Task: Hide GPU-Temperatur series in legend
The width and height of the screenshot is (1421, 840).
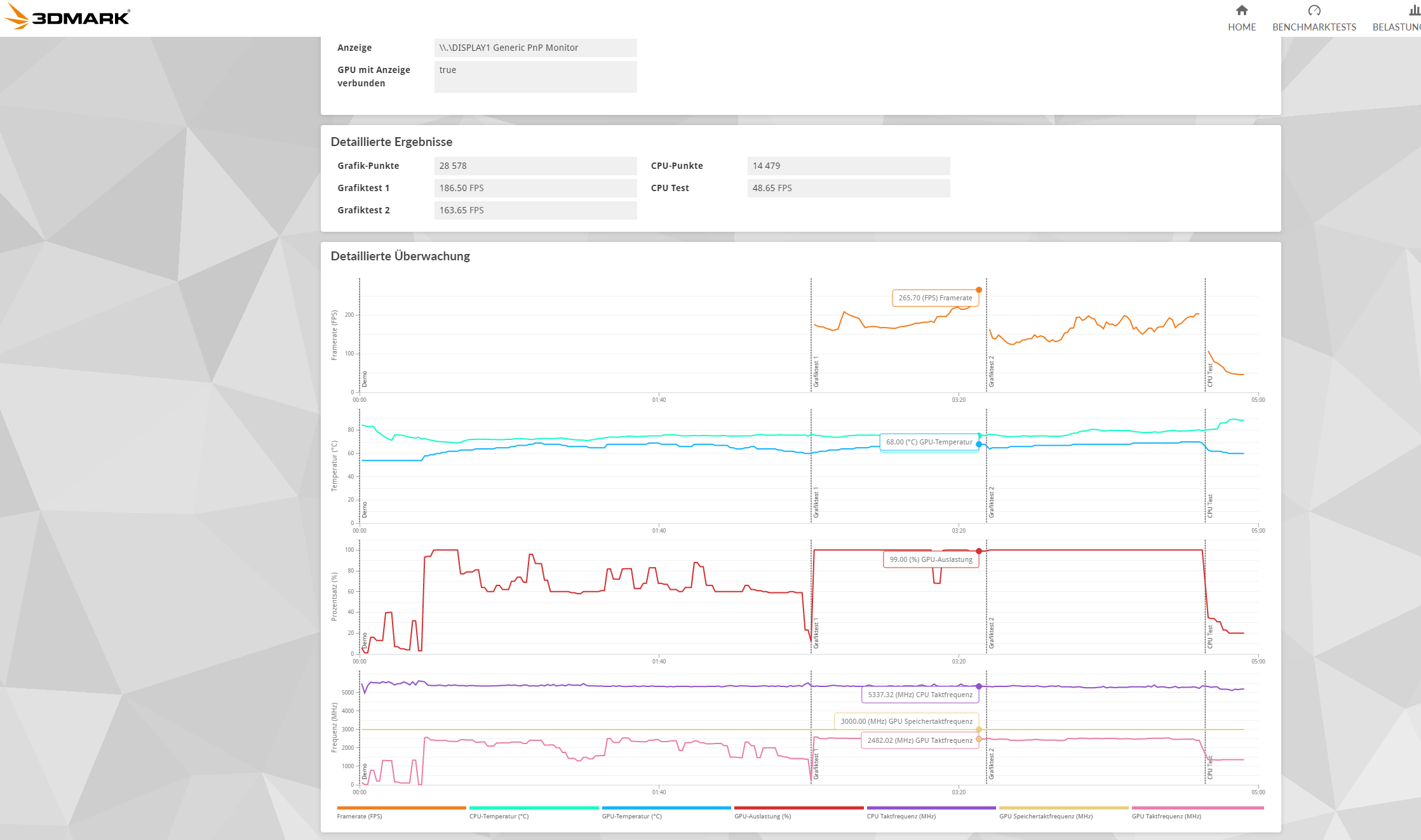Action: (x=631, y=816)
